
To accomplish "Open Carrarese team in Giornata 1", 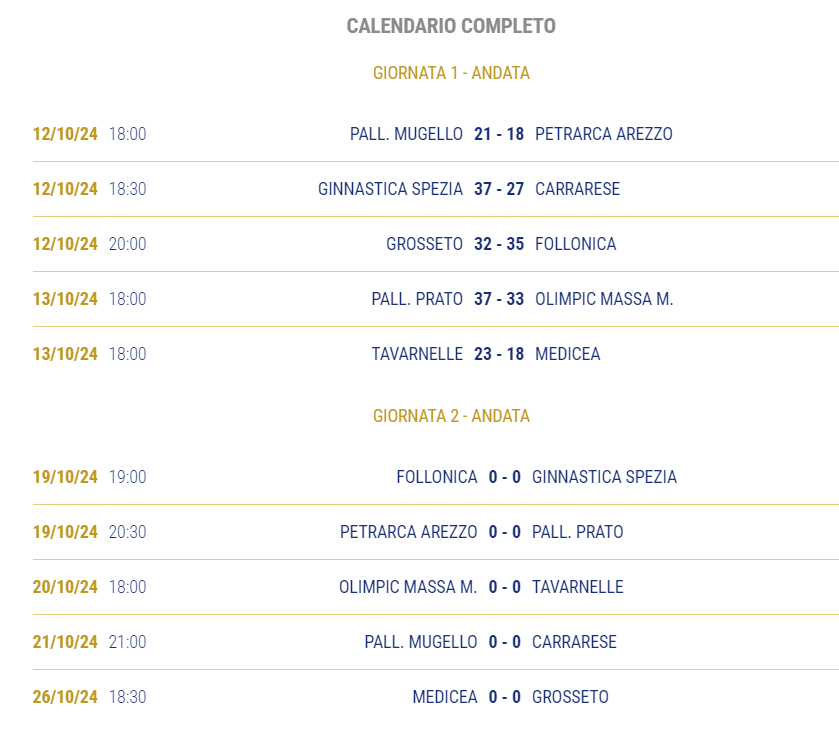I will 577,189.
